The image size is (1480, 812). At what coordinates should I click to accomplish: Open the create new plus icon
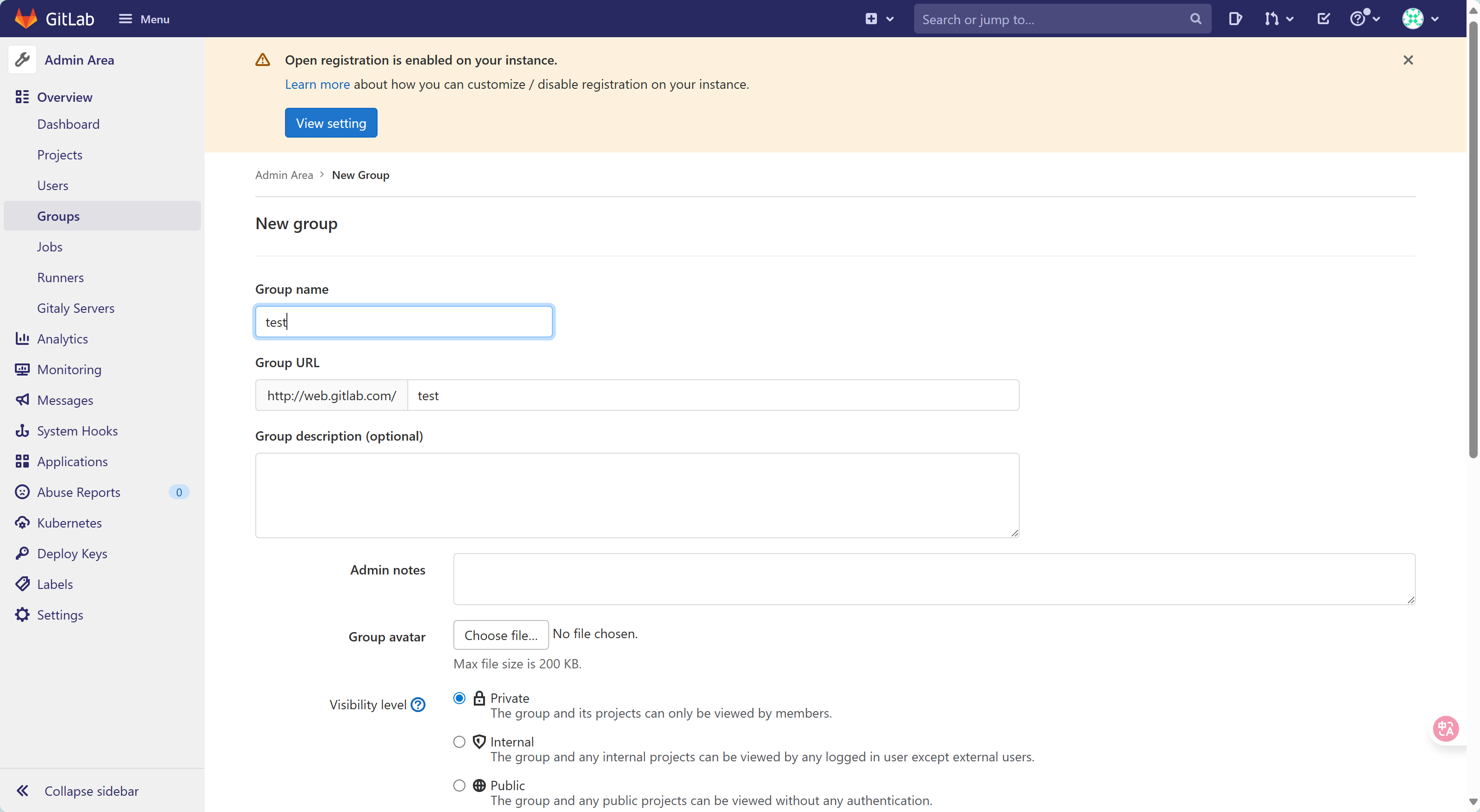click(871, 19)
